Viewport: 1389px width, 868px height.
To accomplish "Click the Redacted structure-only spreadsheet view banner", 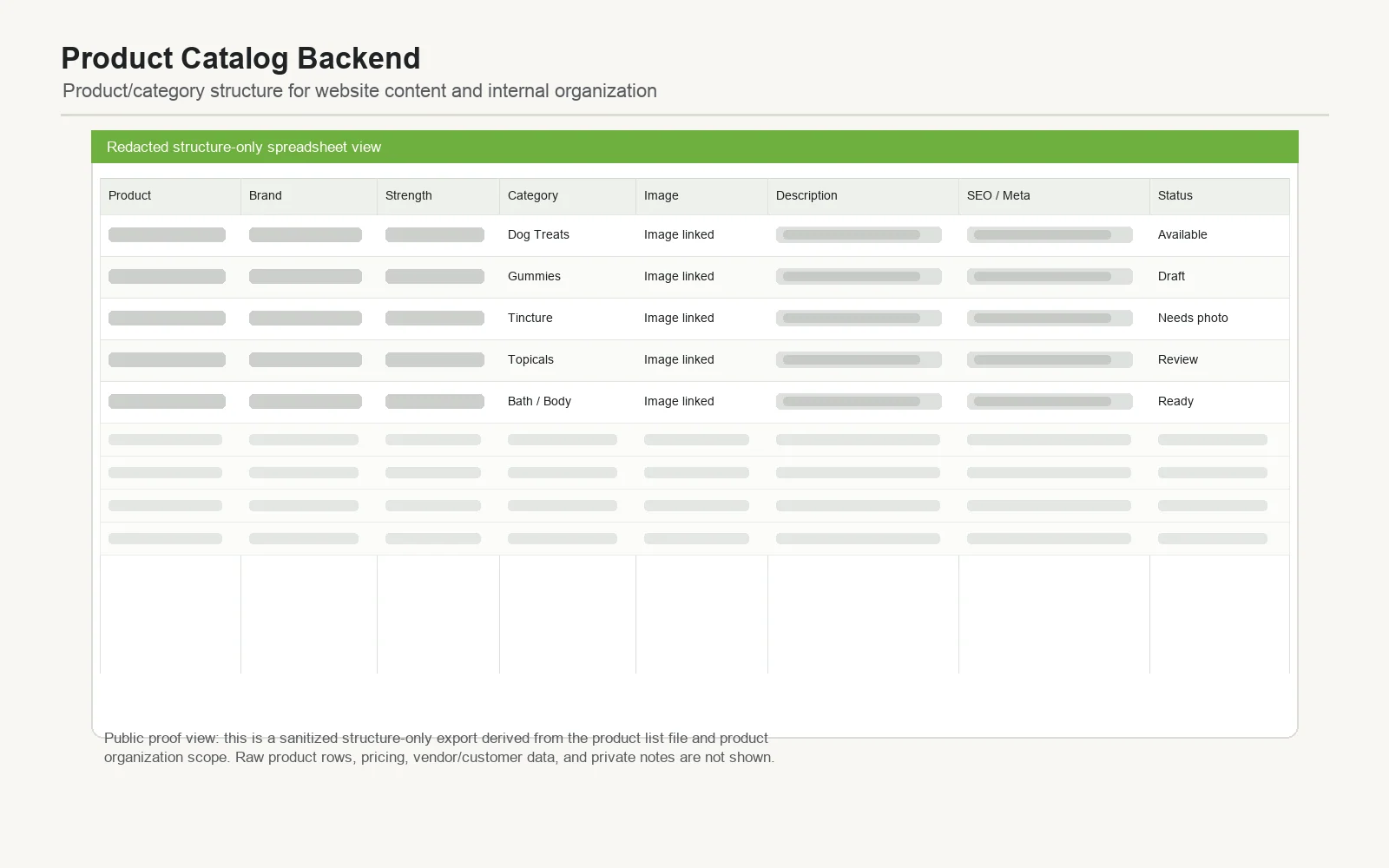I will point(694,147).
